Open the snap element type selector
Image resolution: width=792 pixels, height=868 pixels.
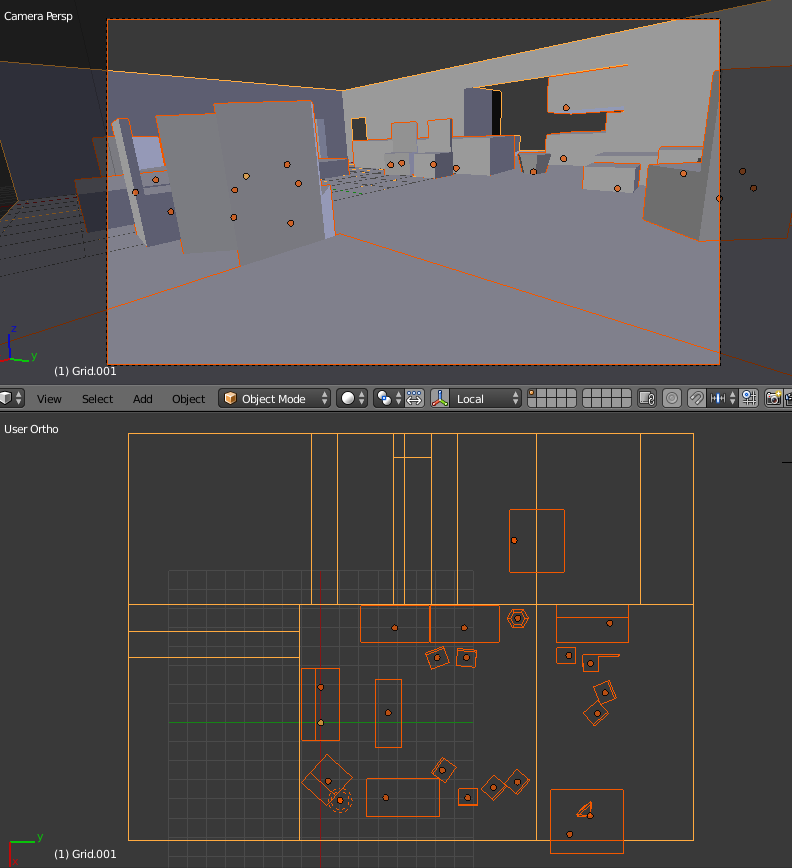723,399
